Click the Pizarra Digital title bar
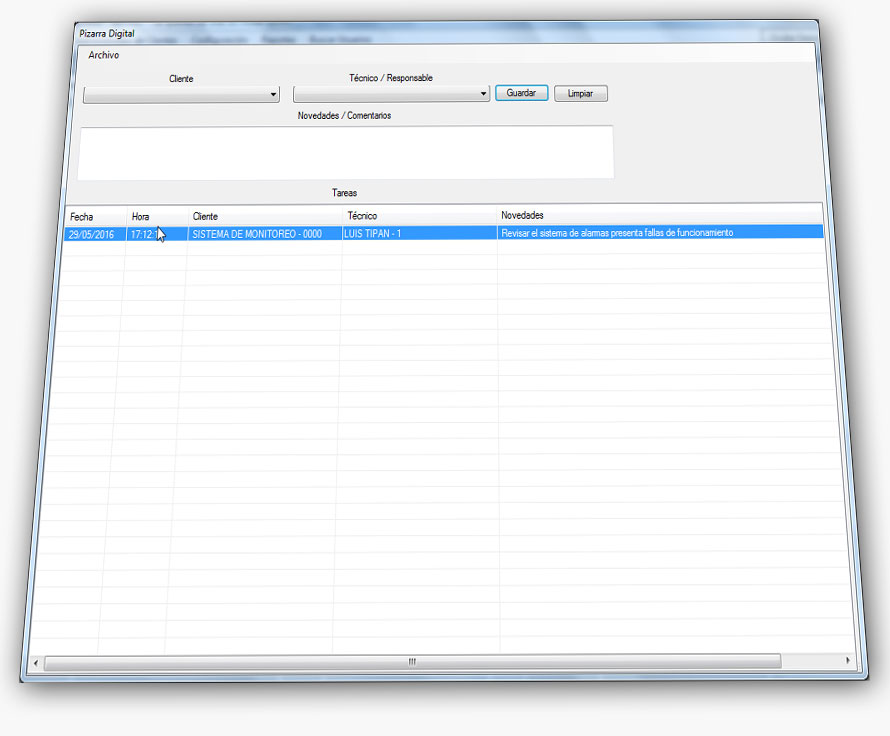This screenshot has width=890, height=736. pyautogui.click(x=400, y=34)
